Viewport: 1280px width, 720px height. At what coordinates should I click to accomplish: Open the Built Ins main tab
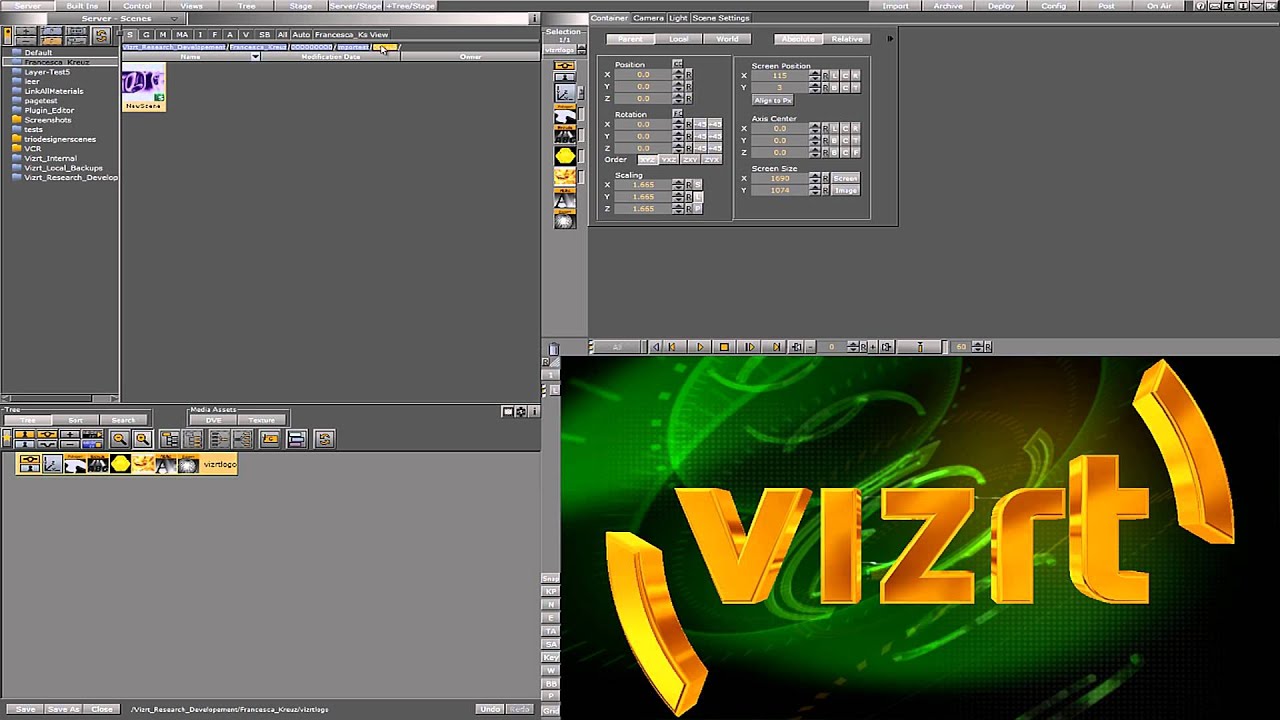click(82, 6)
